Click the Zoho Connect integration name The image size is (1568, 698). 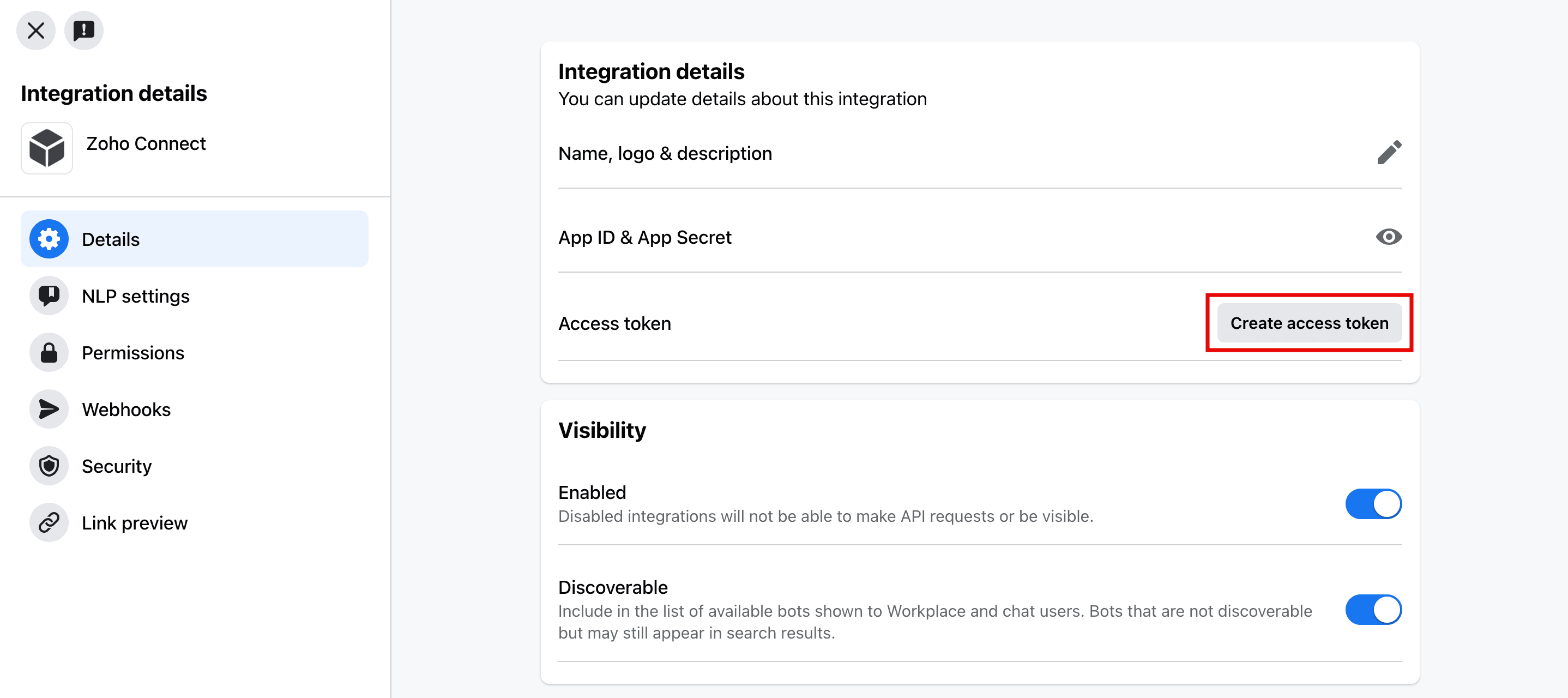146,143
